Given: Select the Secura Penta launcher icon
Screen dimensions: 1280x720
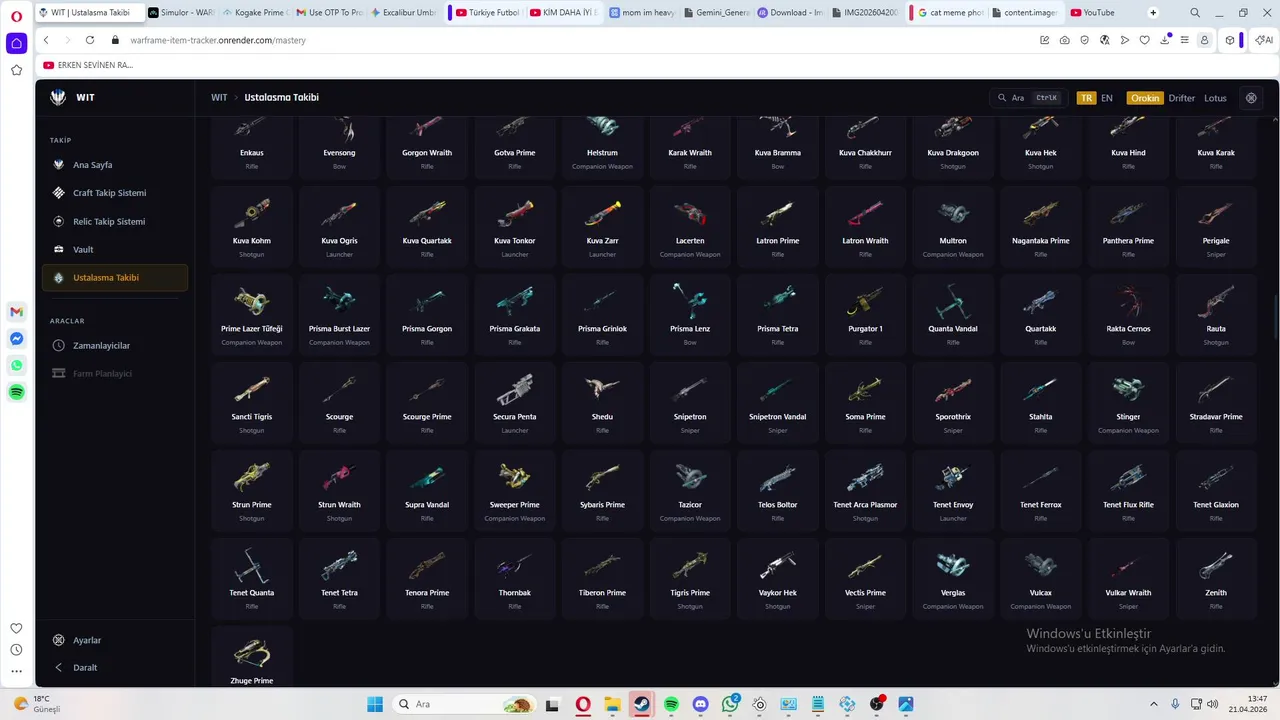Looking at the screenshot, I should click(515, 389).
